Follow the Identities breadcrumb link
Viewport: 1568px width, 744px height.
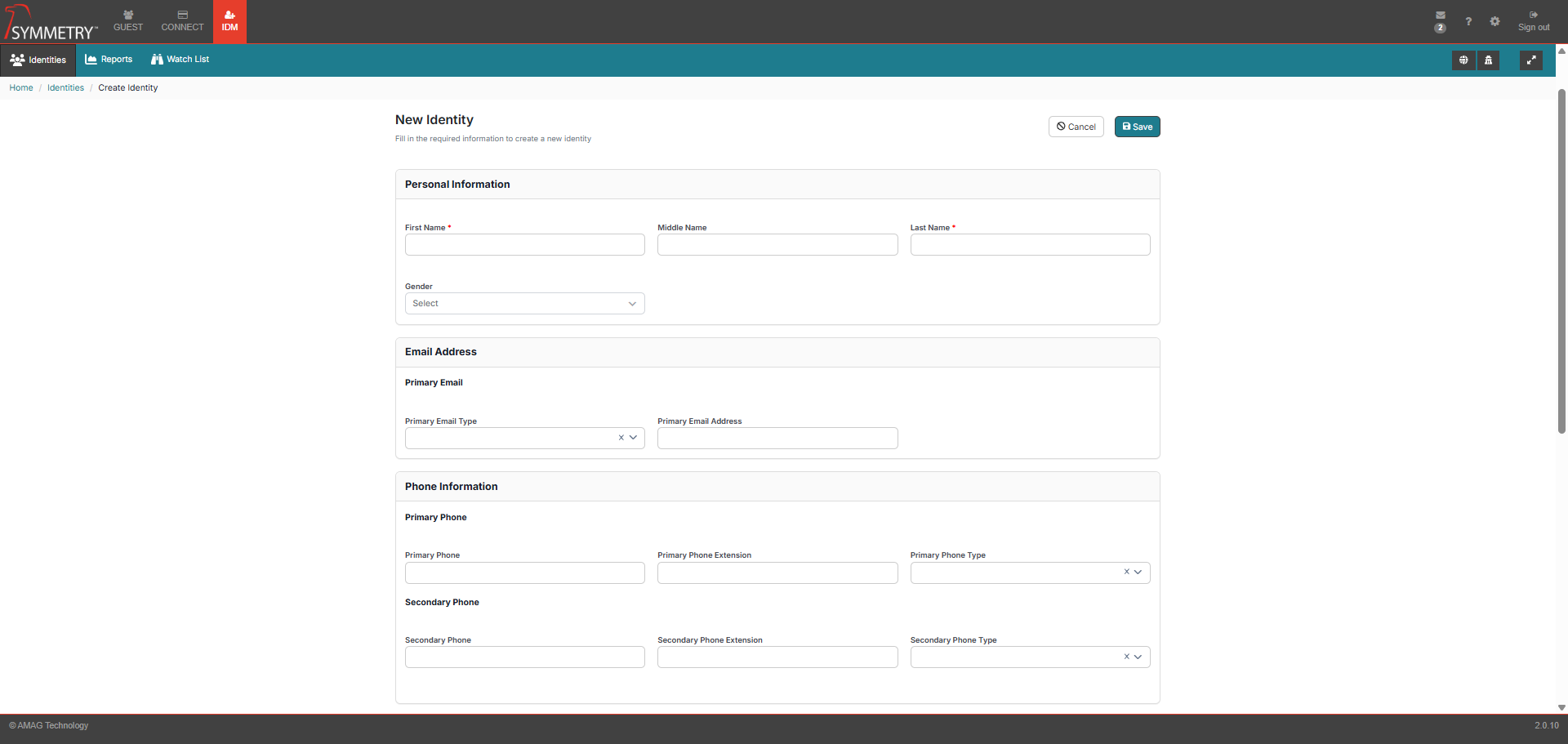pyautogui.click(x=65, y=88)
